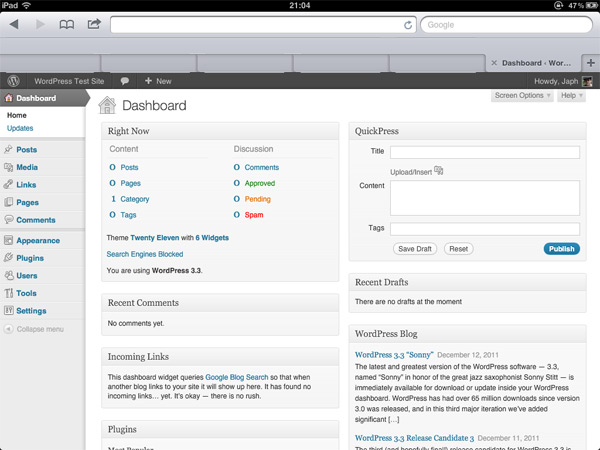The image size is (600, 450).
Task: Click the Dashboard house icon in sidebar
Action: (x=8, y=98)
